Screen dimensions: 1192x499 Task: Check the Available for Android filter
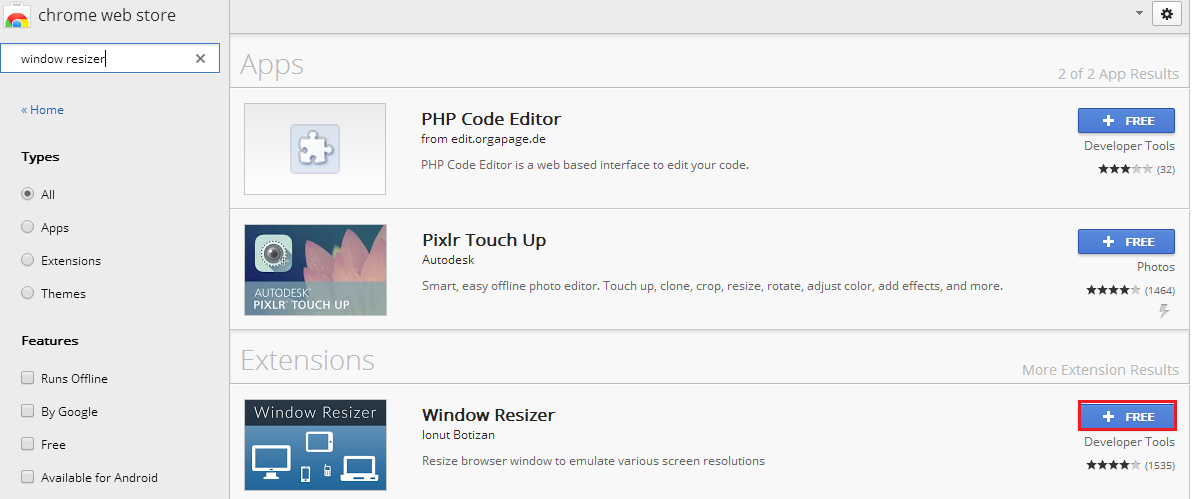[28, 477]
